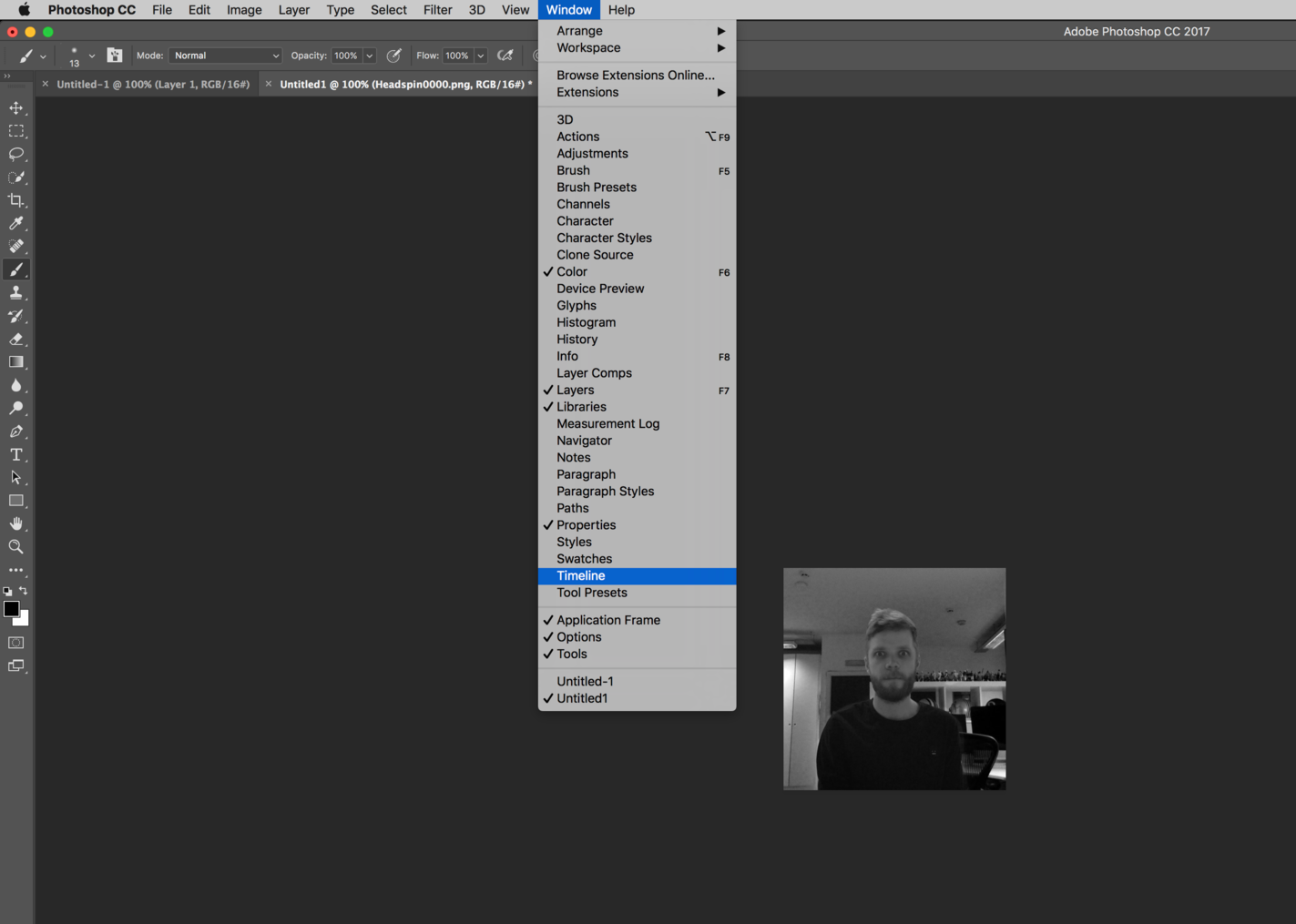The image size is (1296, 924).
Task: Open the Filter menu
Action: tap(437, 10)
